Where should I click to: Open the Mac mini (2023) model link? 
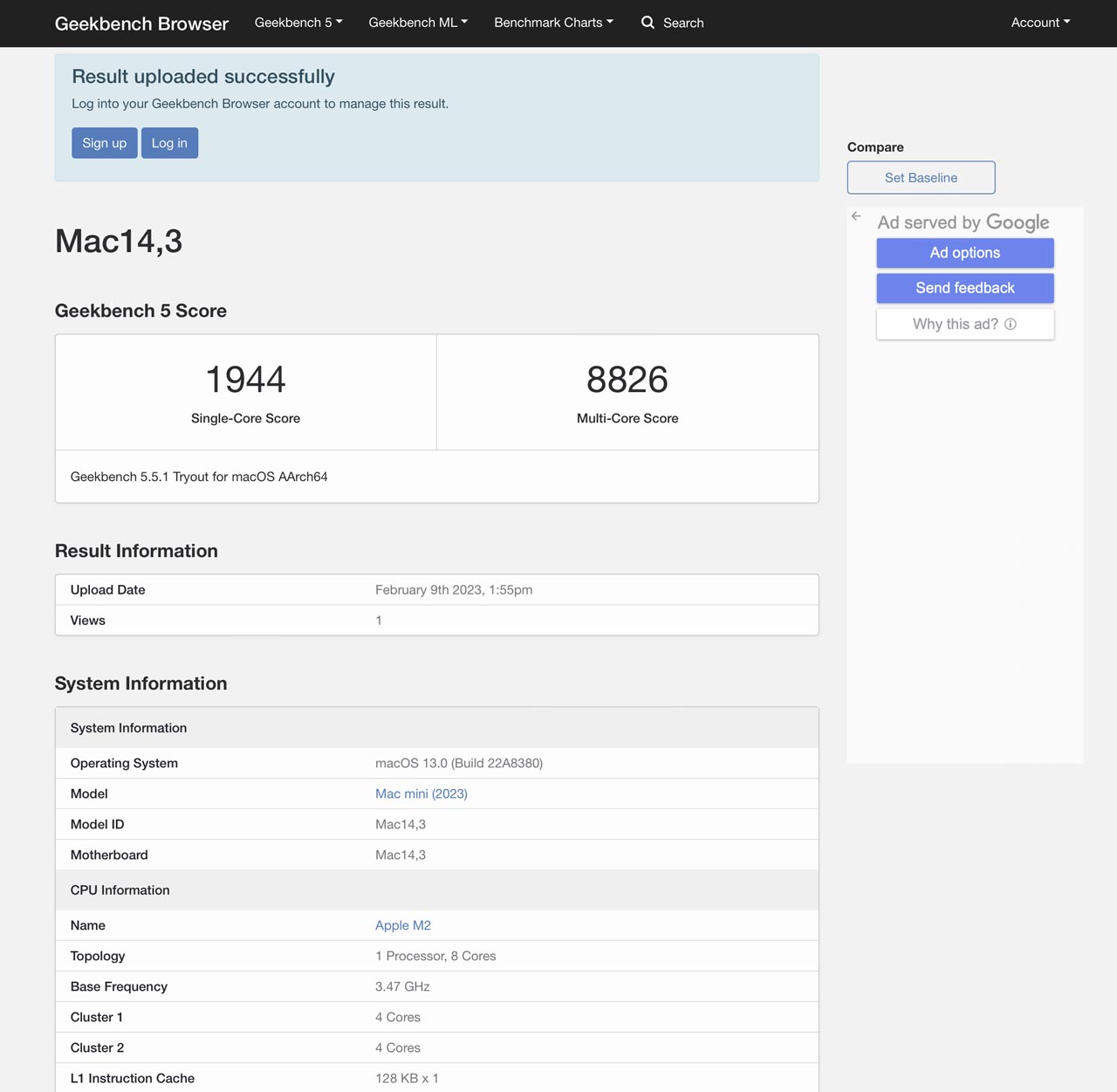coord(421,793)
